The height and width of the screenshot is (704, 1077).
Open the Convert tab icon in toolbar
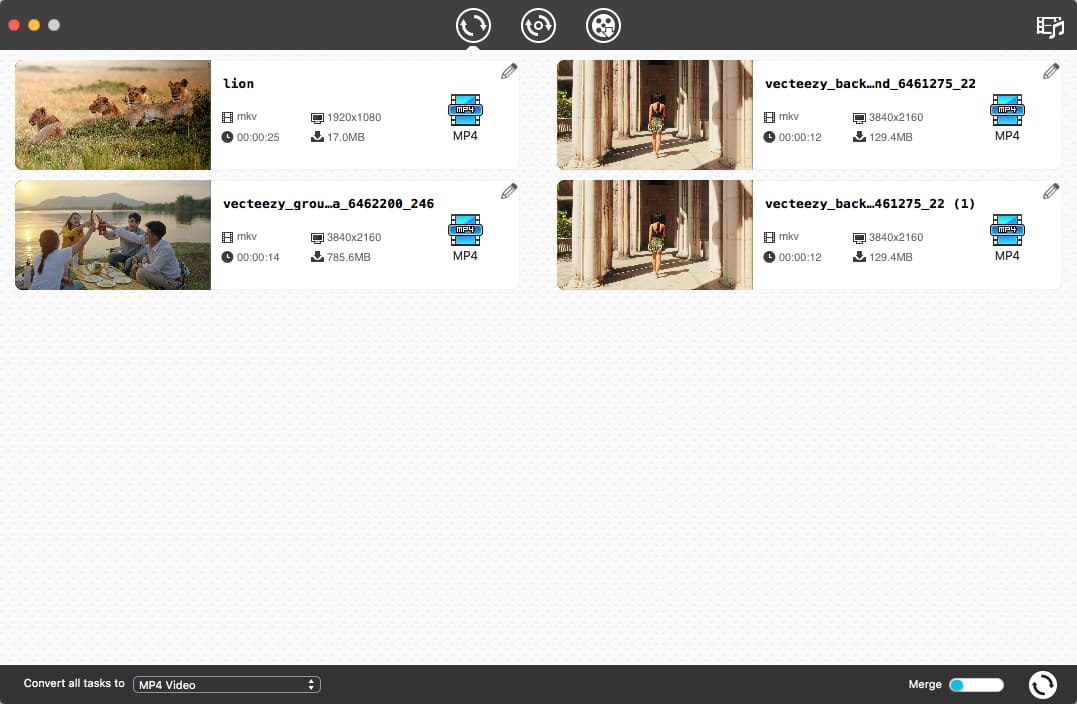(473, 26)
